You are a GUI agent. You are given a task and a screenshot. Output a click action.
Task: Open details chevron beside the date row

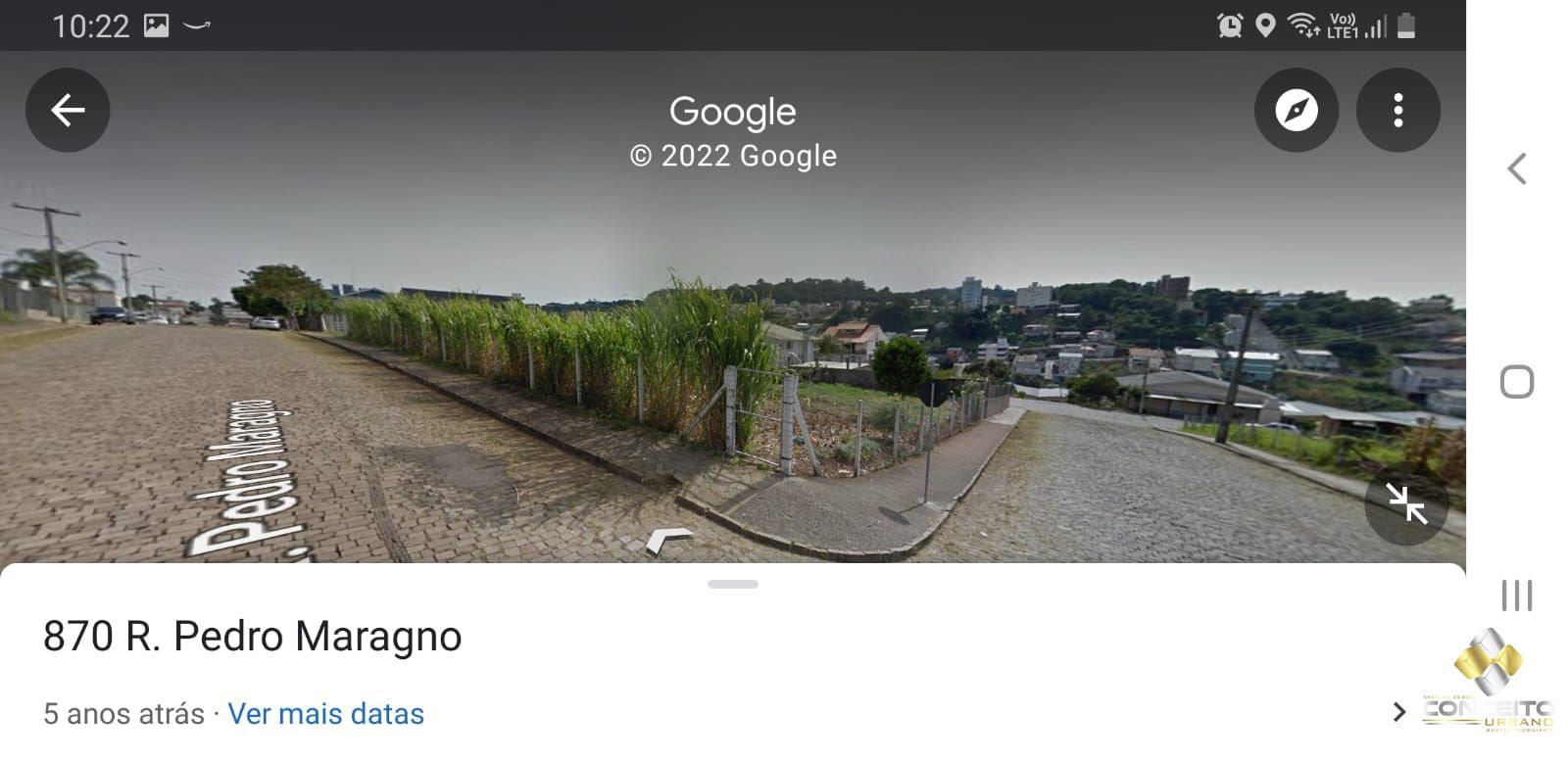[x=1399, y=712]
